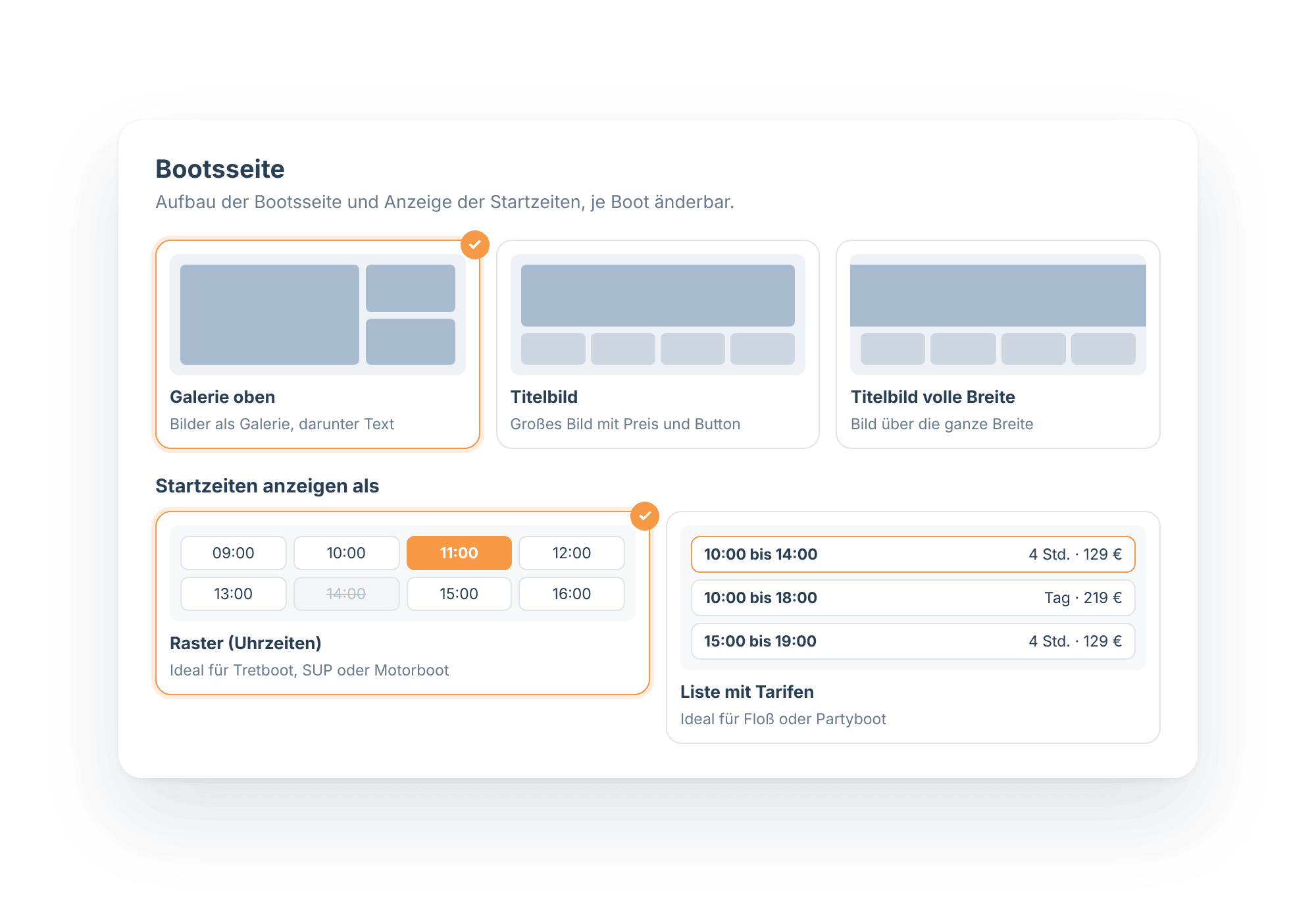
Task: Select the 13:00 time slot
Action: (234, 594)
